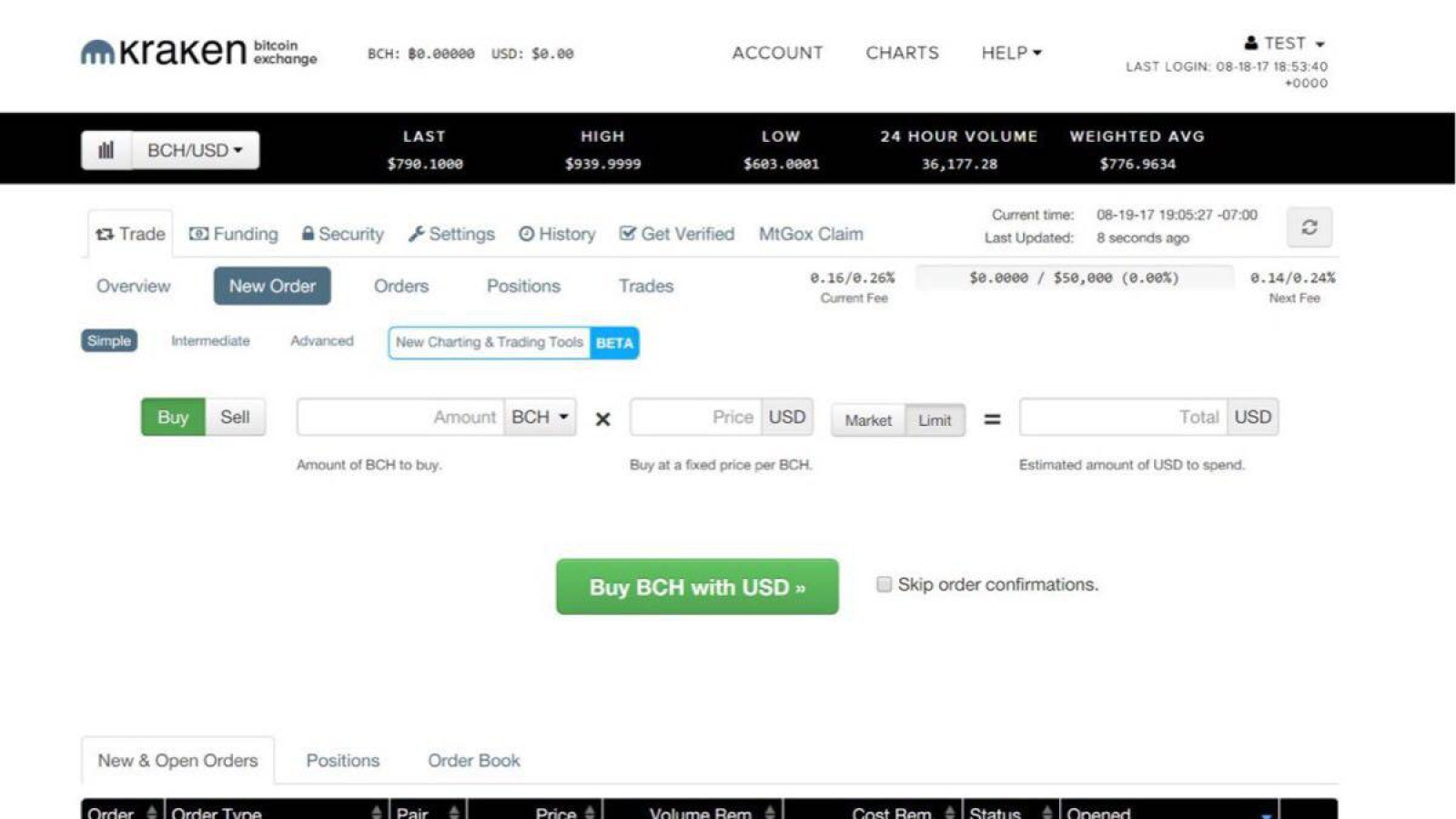Switch to Intermediate order form mode
Image resolution: width=1456 pixels, height=819 pixels.
pos(210,340)
